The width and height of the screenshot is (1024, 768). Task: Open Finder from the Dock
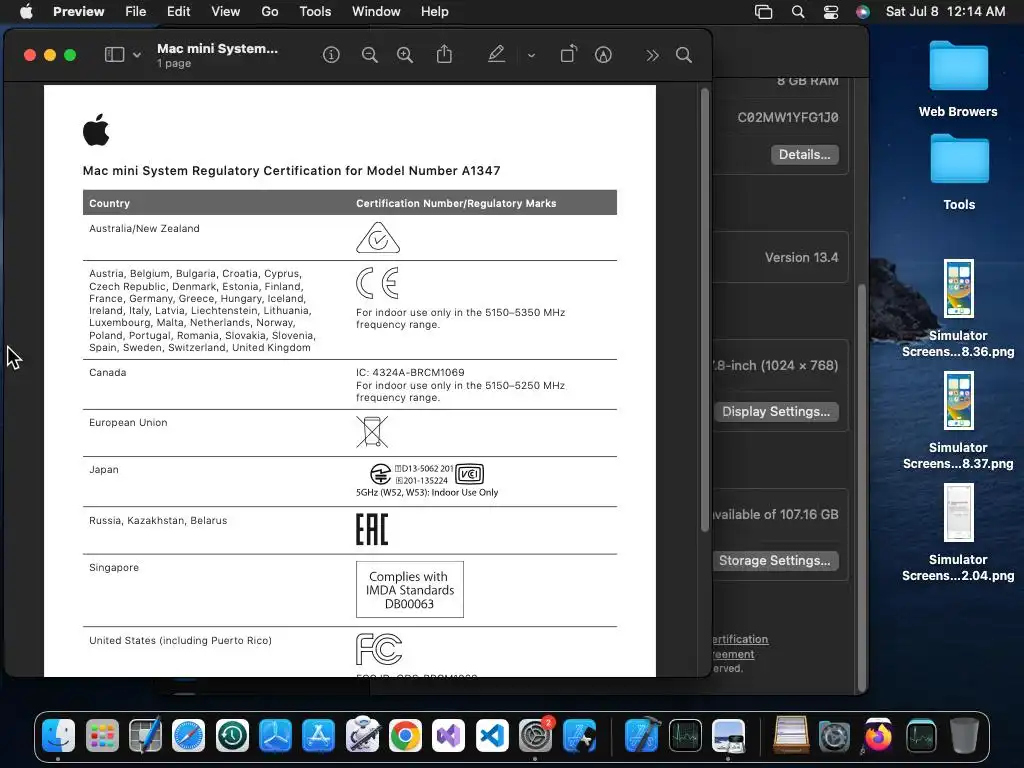click(59, 736)
